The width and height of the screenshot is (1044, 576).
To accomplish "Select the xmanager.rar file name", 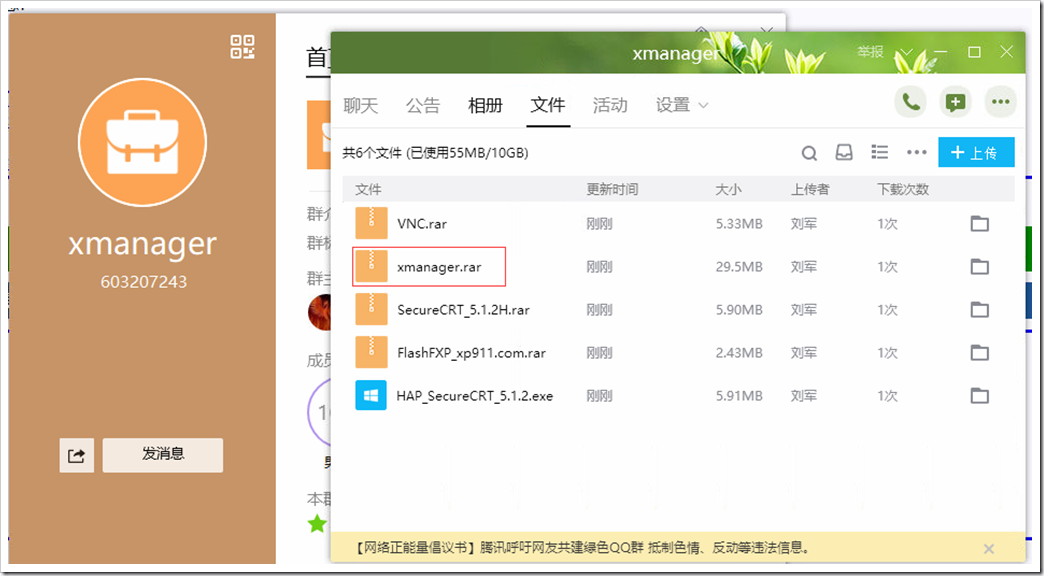I will click(439, 267).
